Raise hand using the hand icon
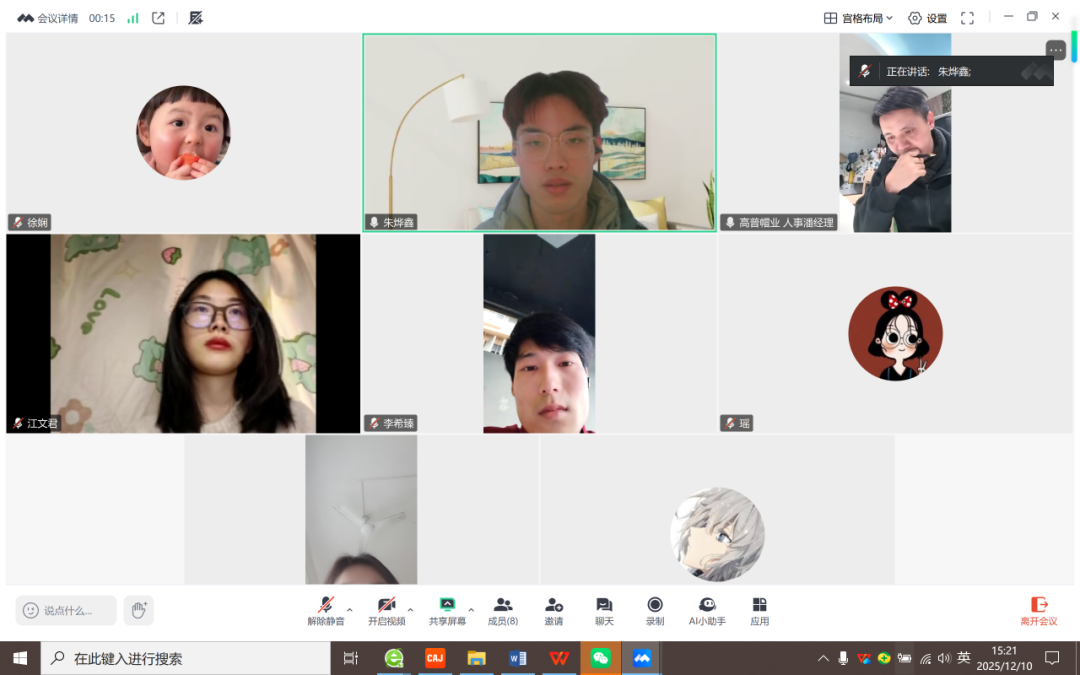1080x675 pixels. [x=139, y=610]
